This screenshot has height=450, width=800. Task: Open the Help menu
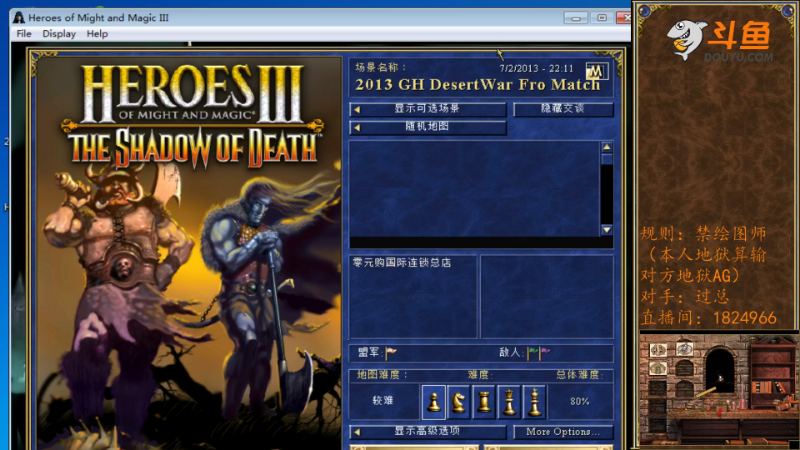97,34
